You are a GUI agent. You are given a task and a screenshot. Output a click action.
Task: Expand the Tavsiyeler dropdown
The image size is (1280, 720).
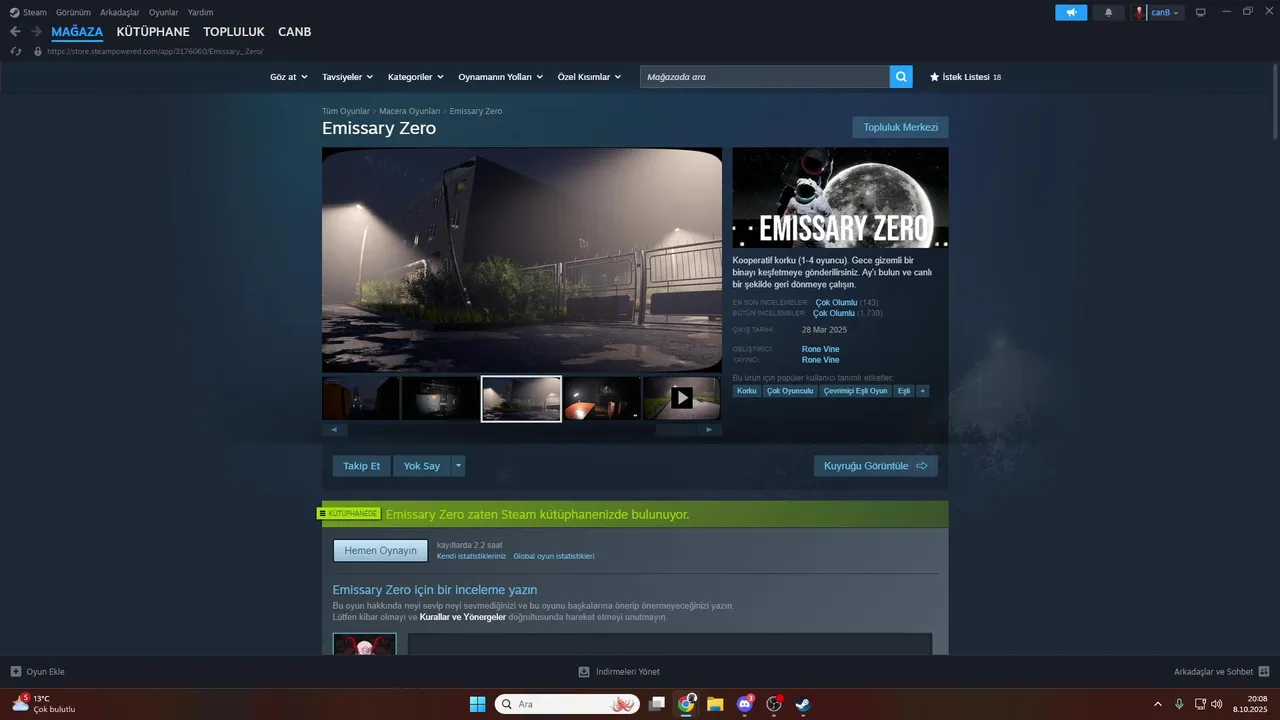click(347, 77)
